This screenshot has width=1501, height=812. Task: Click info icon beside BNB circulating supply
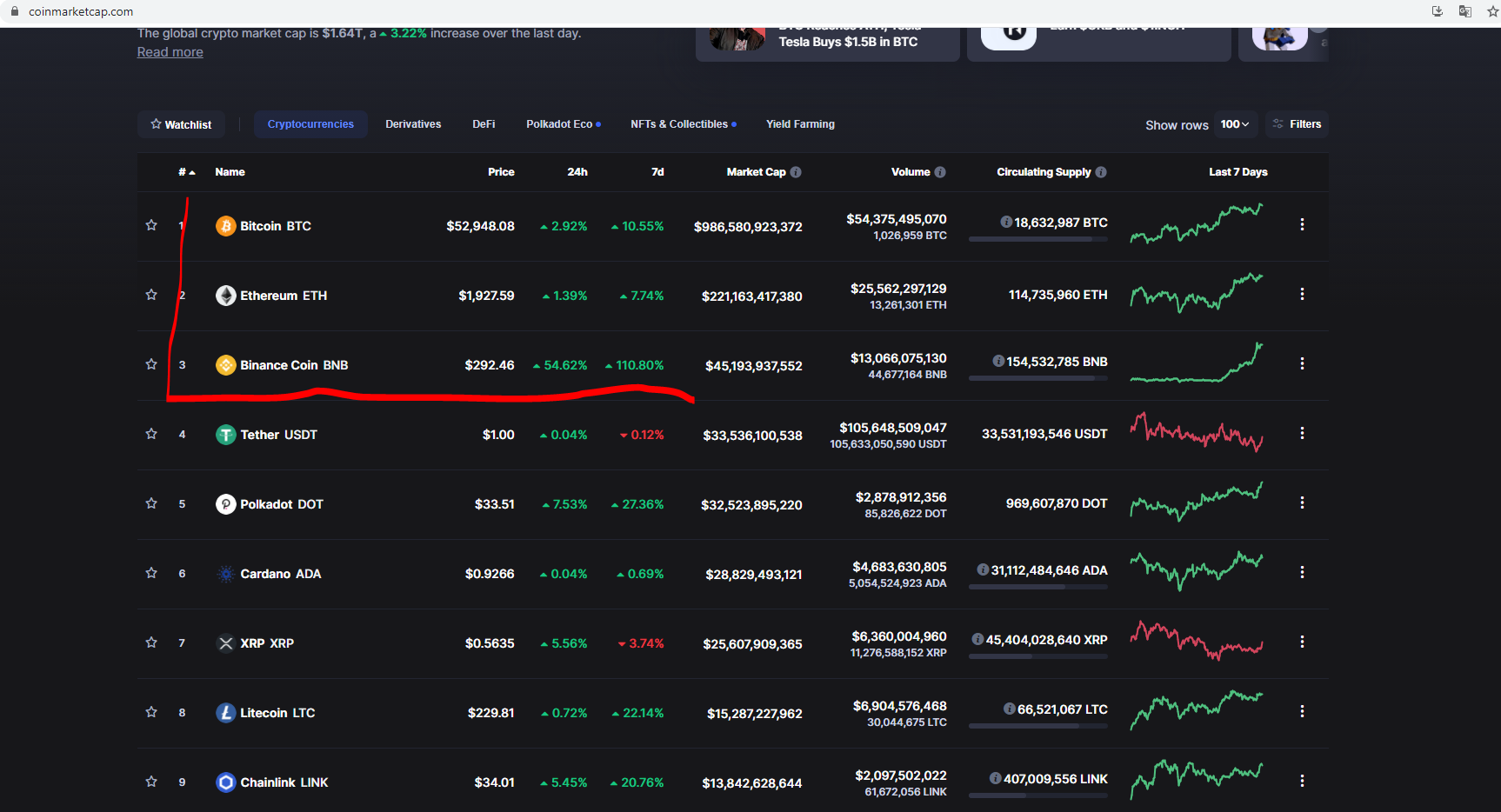[x=998, y=362]
